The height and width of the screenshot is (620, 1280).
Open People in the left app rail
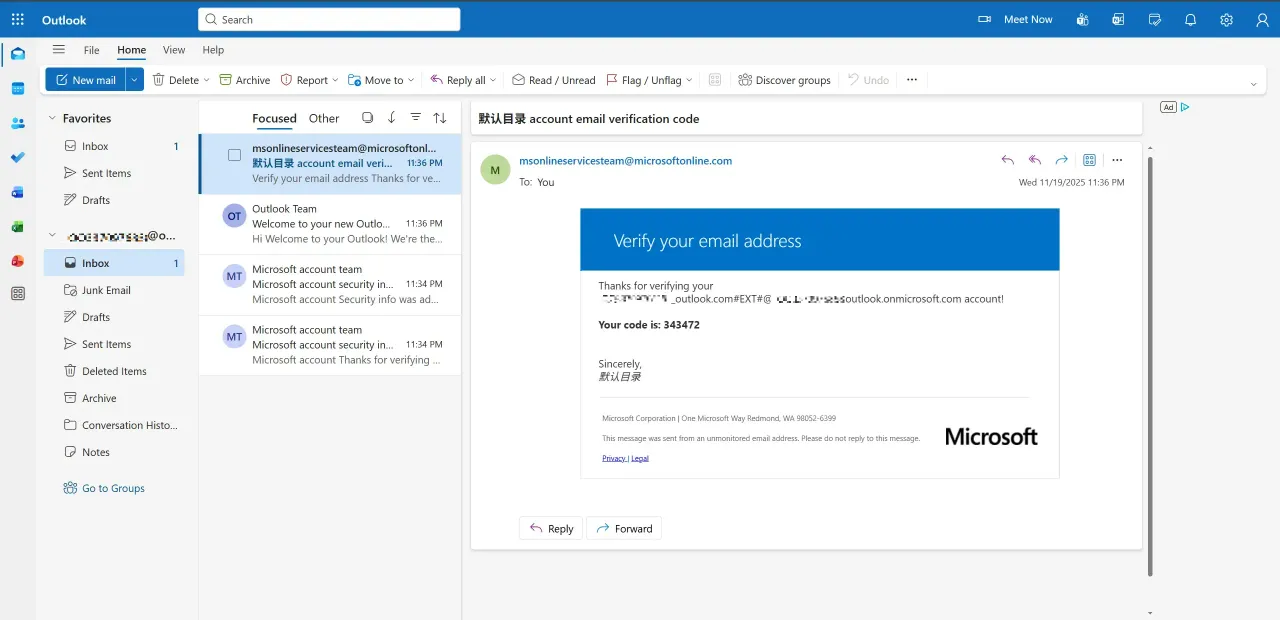pos(17,123)
